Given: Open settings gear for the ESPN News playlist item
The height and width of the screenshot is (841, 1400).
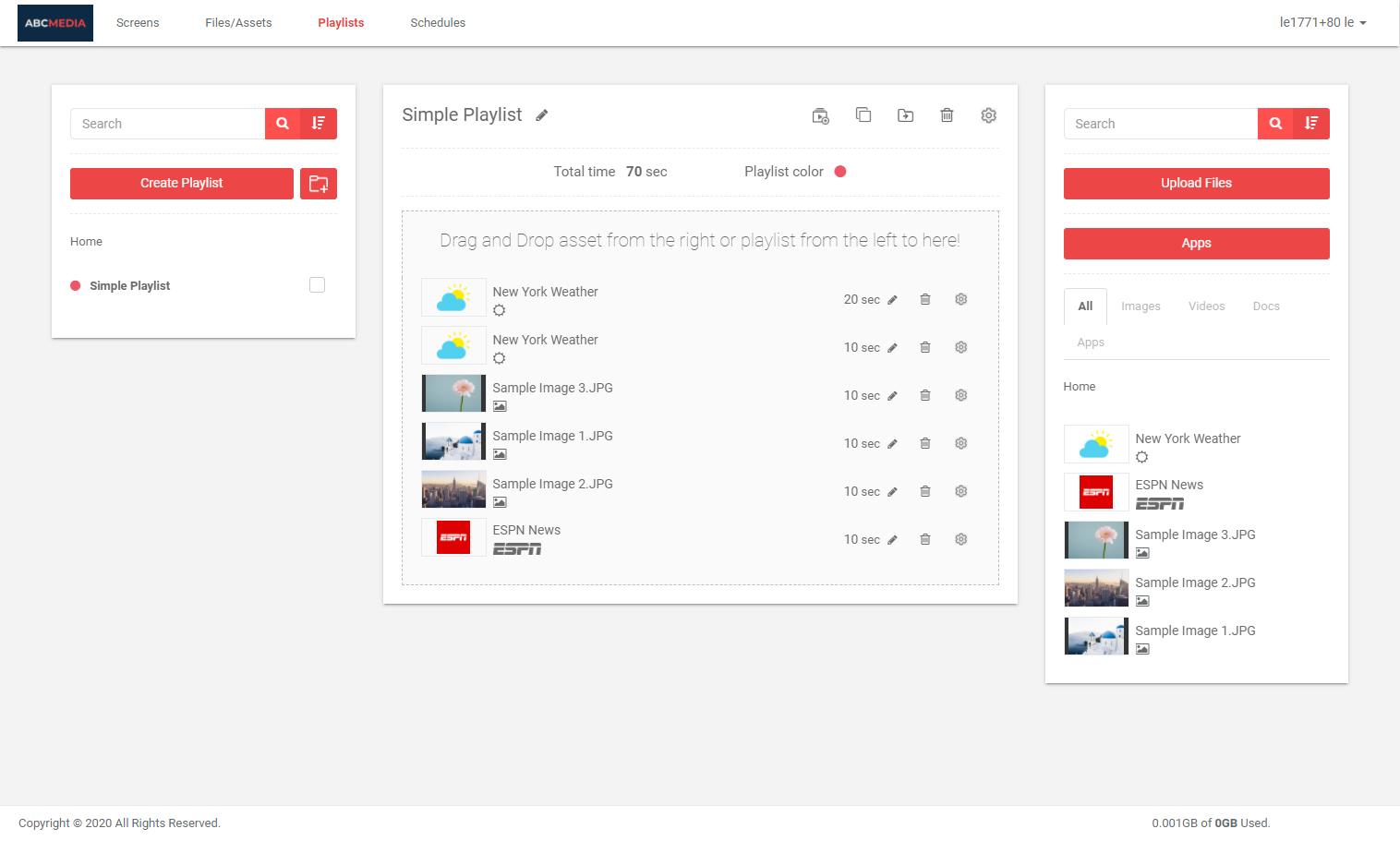Looking at the screenshot, I should point(960,538).
